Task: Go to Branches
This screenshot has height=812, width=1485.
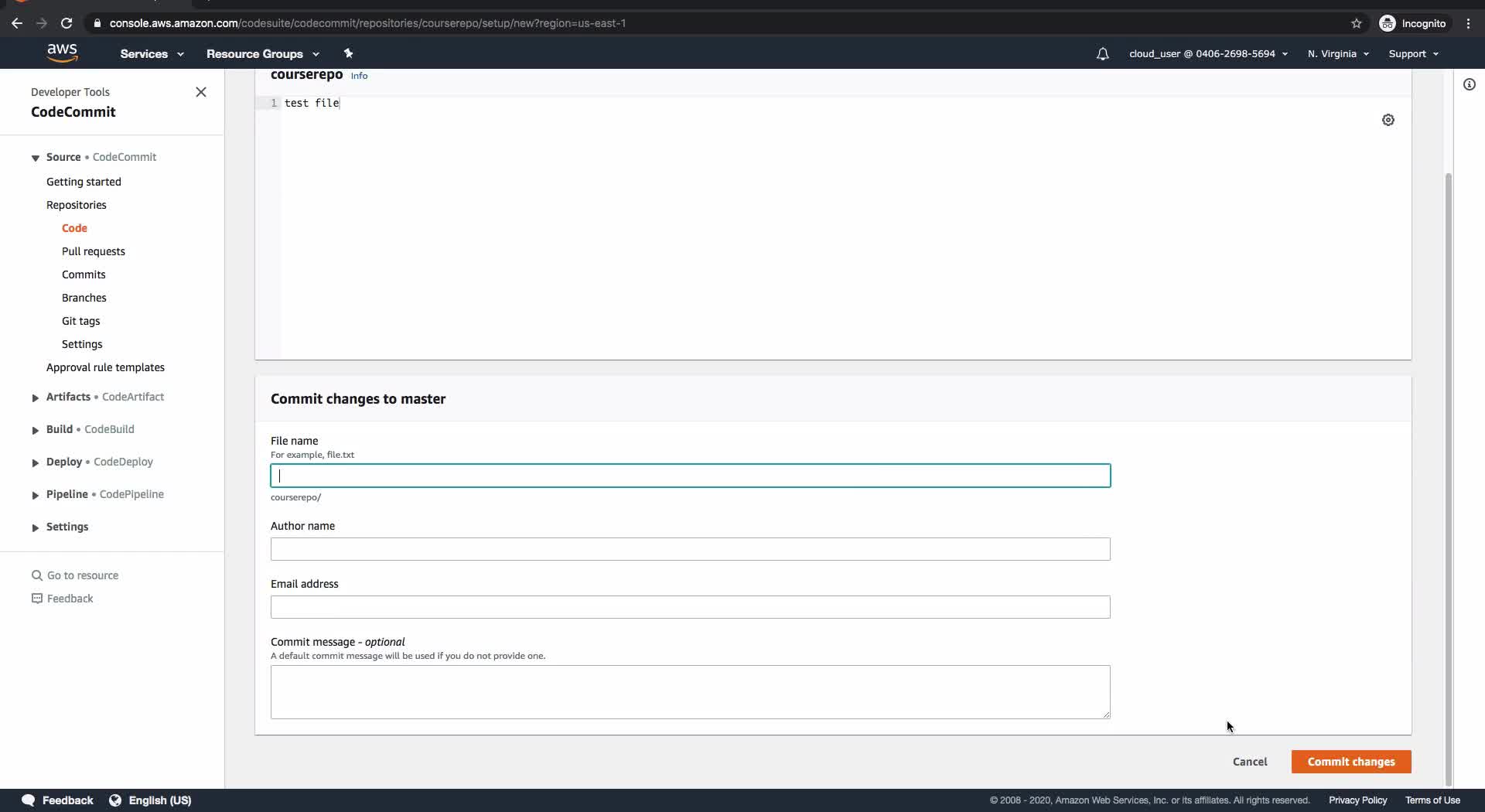Action: click(x=84, y=298)
